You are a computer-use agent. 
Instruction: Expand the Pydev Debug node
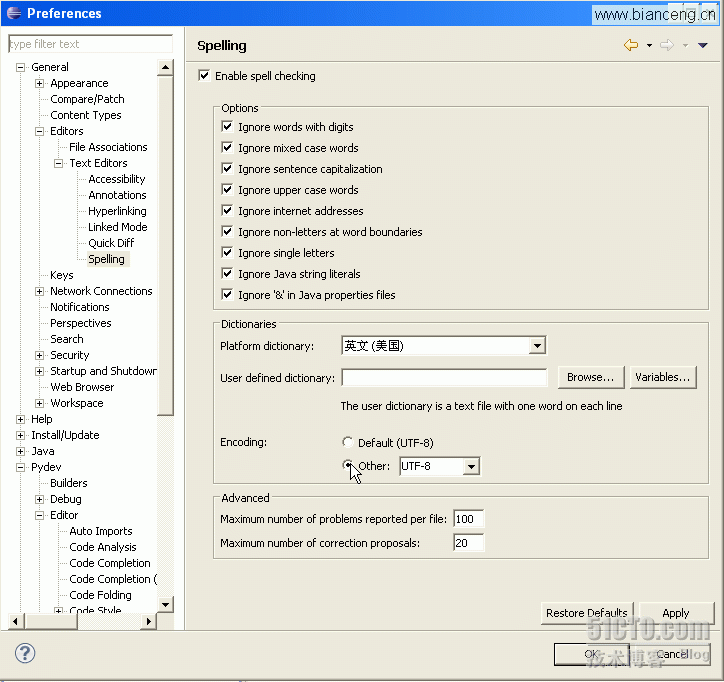[x=39, y=499]
